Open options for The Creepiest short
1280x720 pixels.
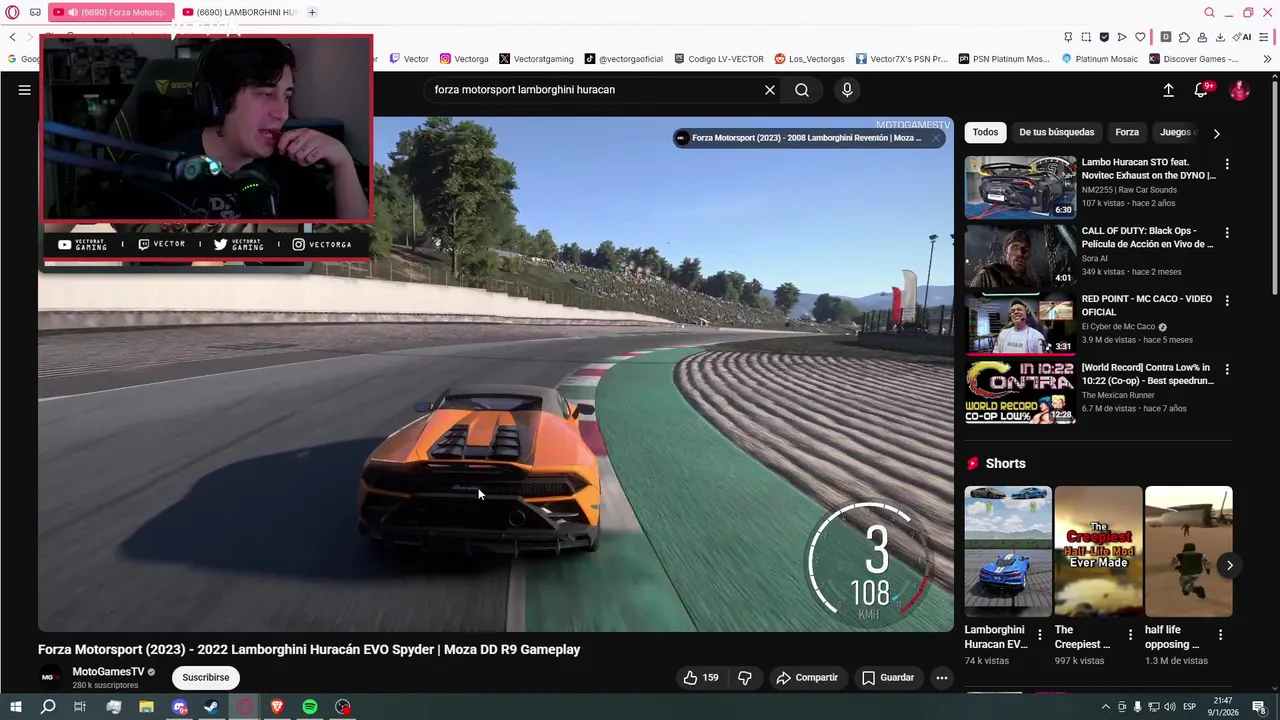[1130, 635]
